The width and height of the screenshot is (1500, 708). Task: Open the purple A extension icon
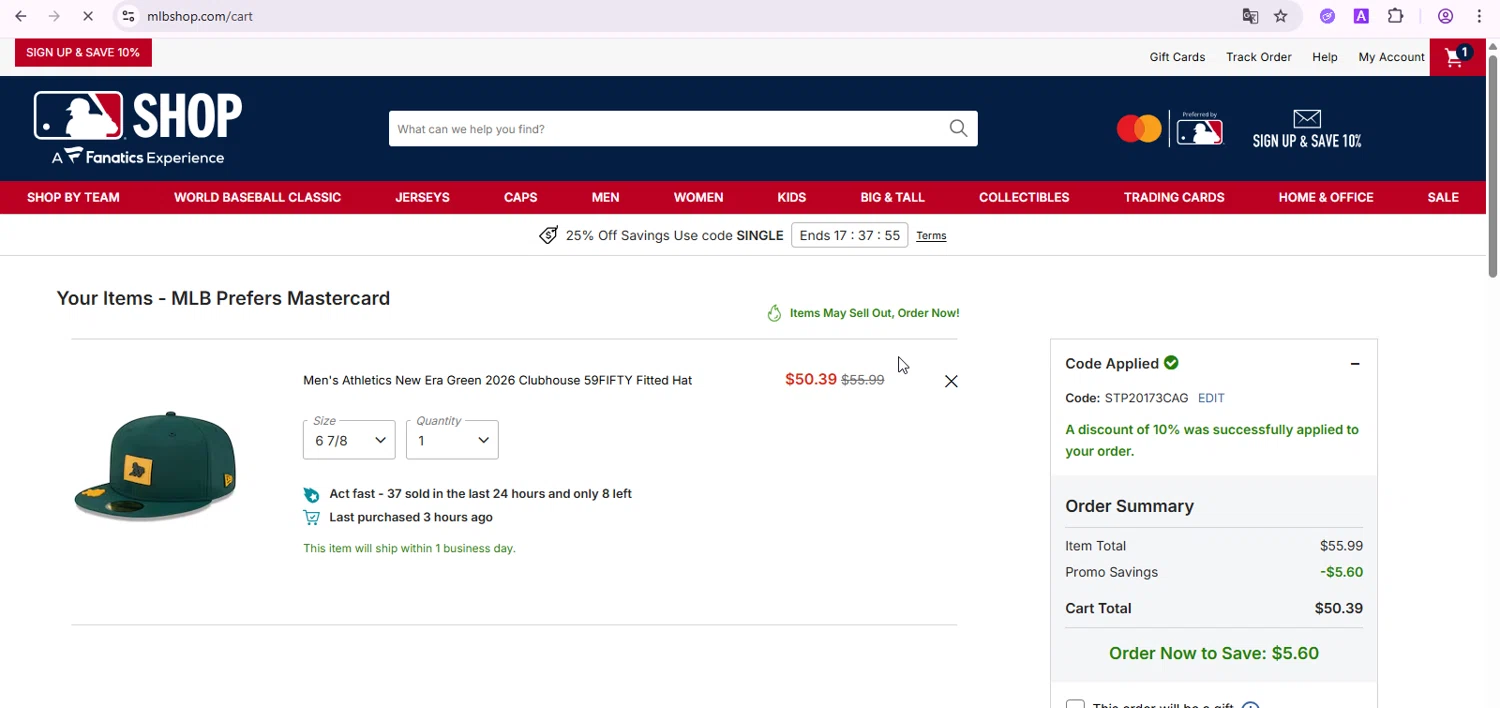point(1361,16)
